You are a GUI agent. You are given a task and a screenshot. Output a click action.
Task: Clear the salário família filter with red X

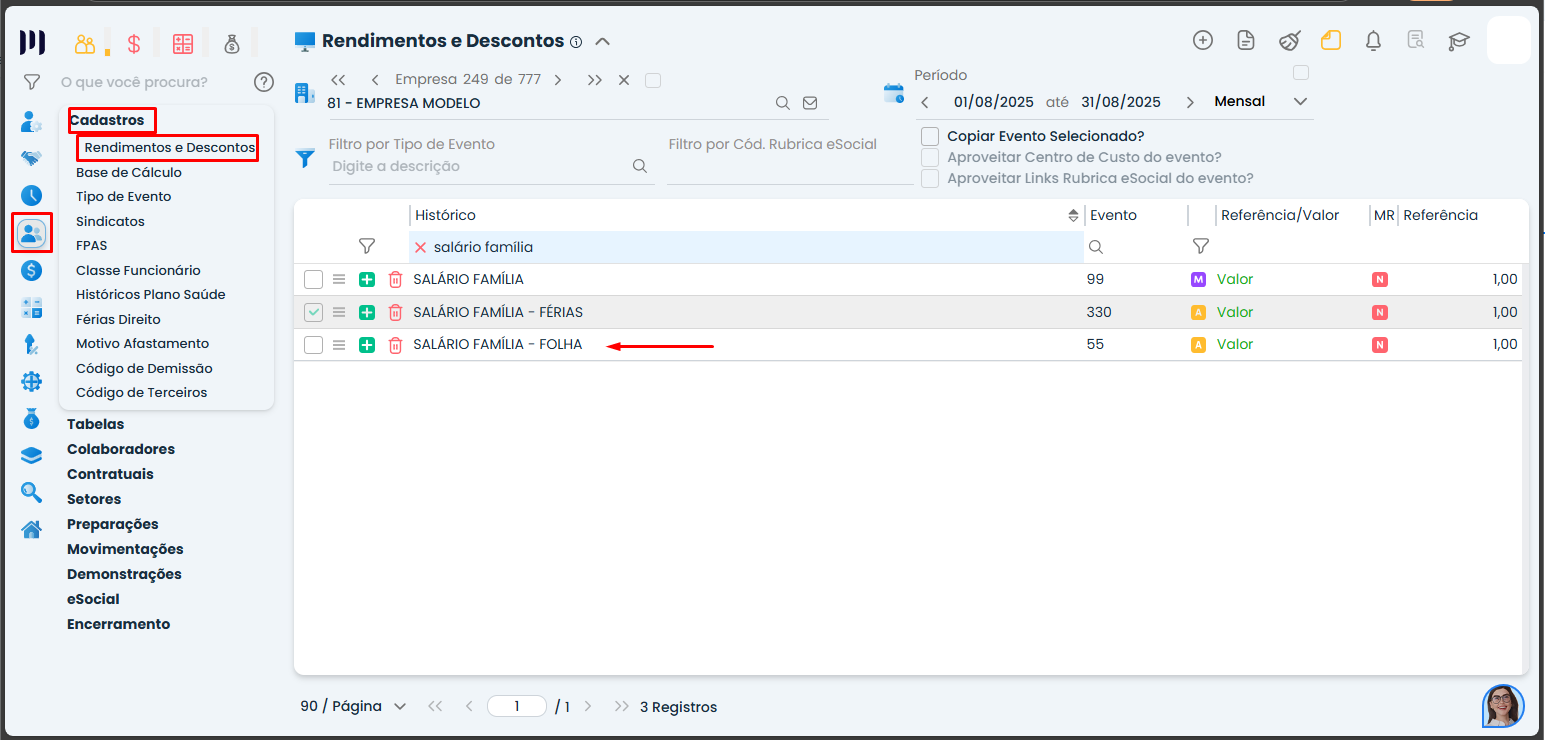coord(421,247)
